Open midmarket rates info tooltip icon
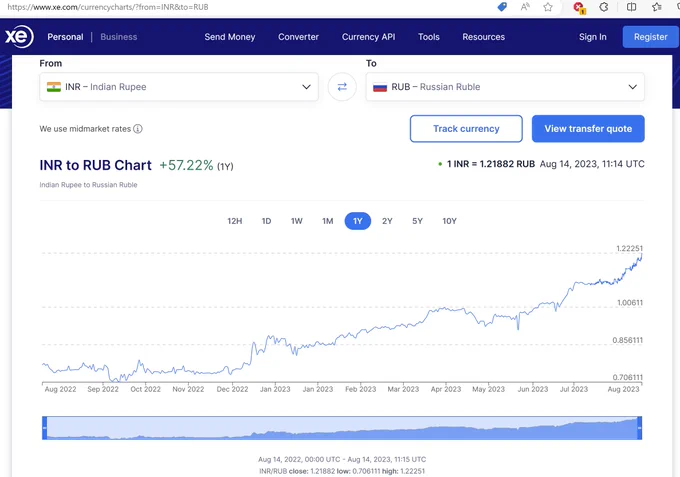The image size is (680, 477). point(138,129)
